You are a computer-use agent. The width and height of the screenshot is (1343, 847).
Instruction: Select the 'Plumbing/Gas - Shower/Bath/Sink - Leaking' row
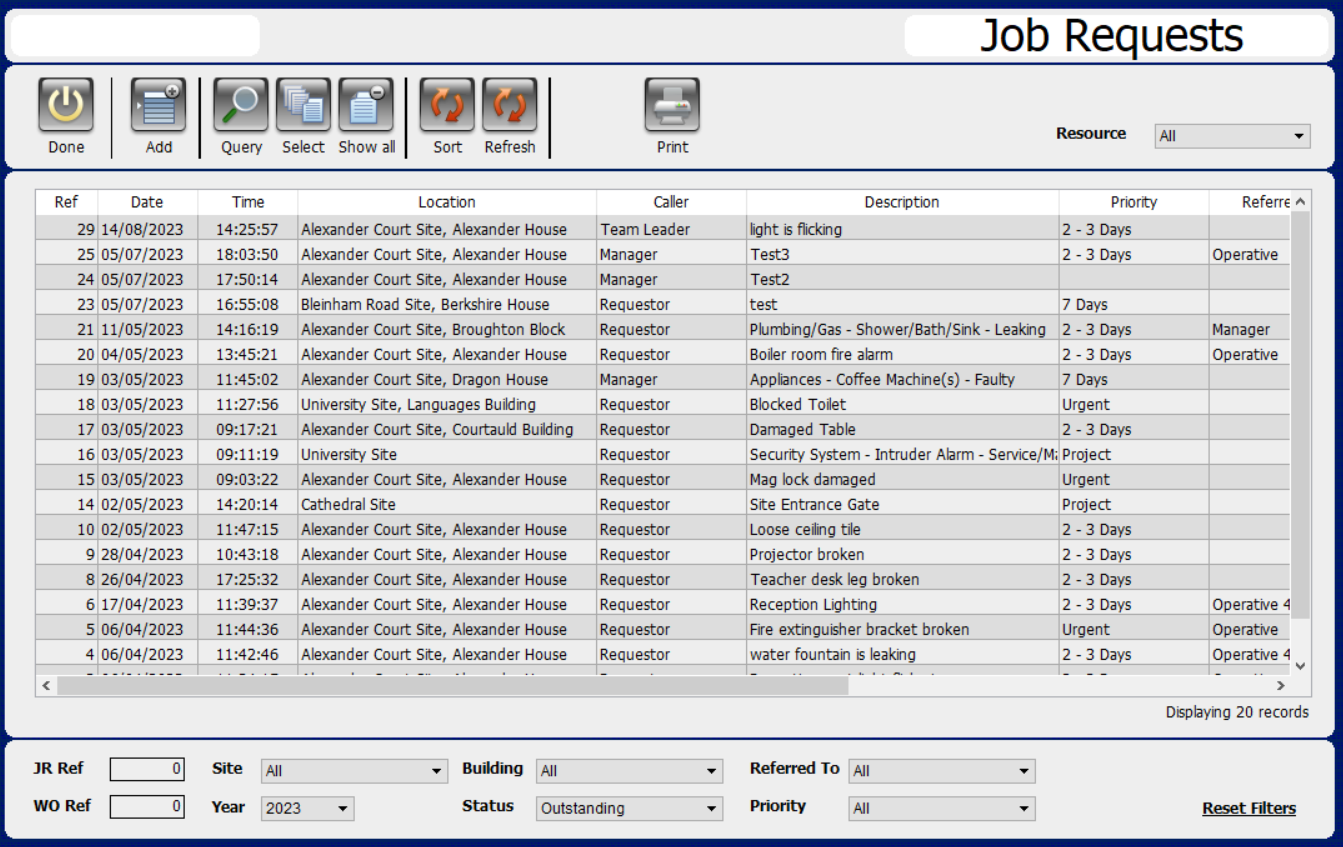point(663,329)
